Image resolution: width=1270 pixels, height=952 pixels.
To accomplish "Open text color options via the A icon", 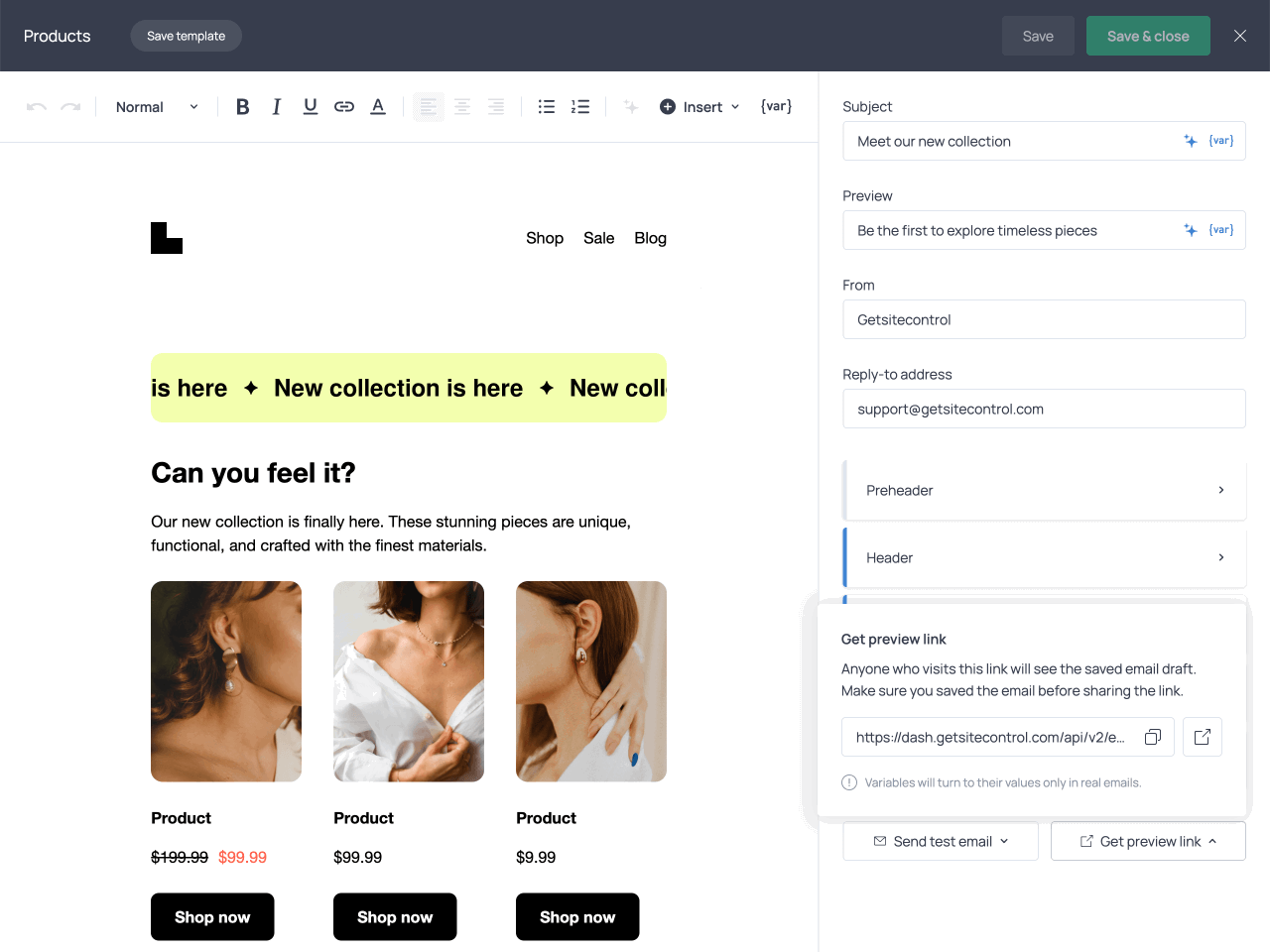I will pos(377,106).
